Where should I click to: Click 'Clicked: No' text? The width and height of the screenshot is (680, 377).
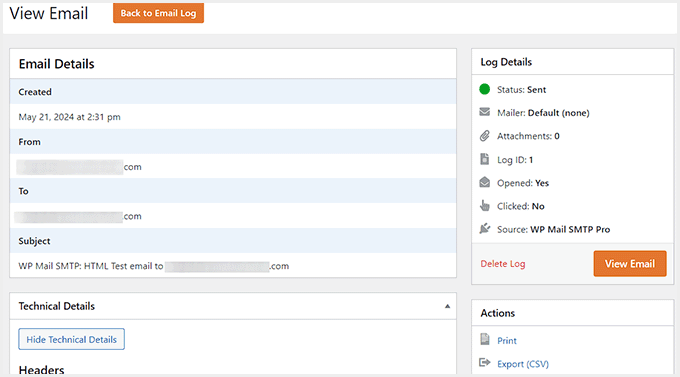pos(520,207)
